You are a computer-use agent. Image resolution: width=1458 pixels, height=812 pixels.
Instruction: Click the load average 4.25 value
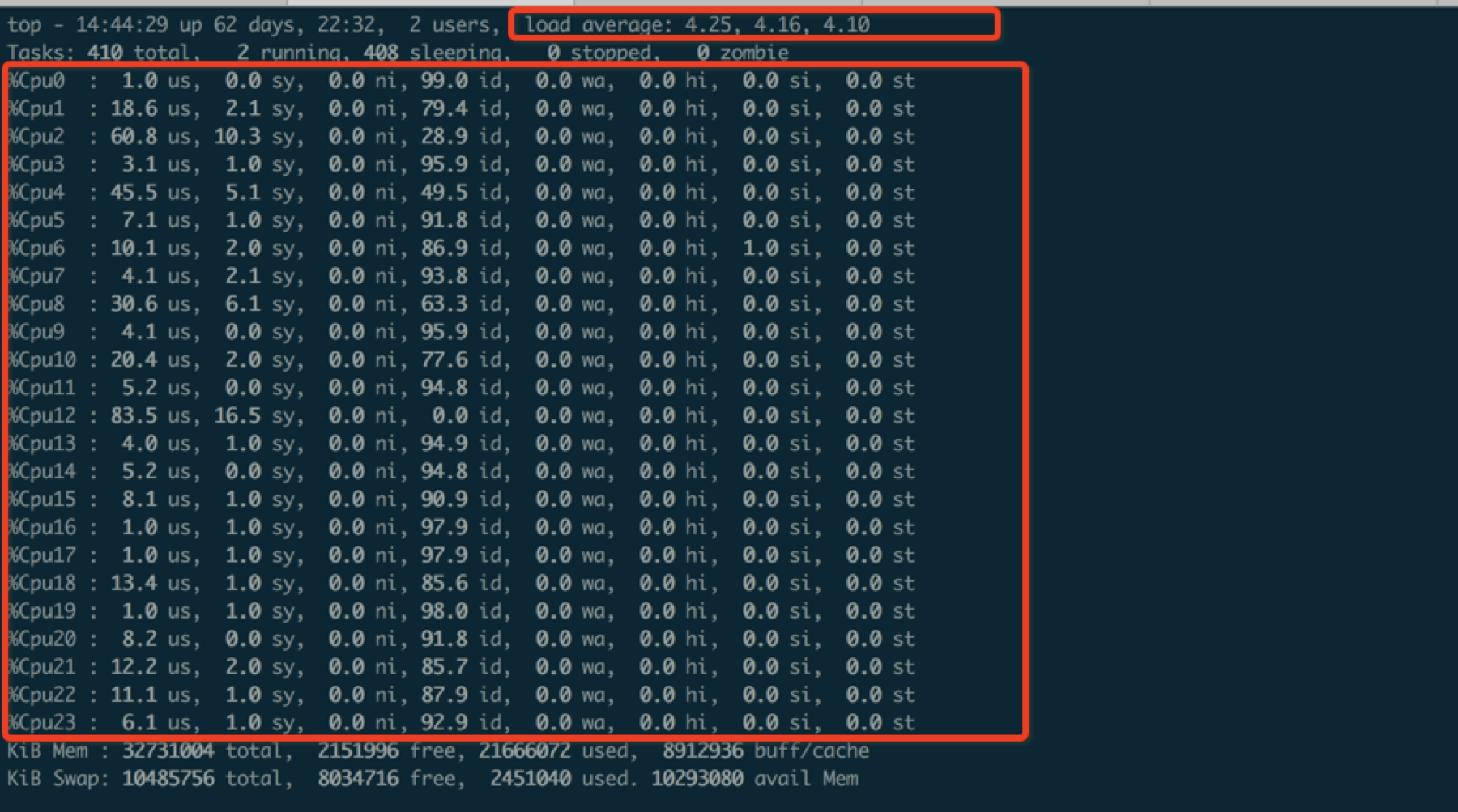pyautogui.click(x=708, y=25)
